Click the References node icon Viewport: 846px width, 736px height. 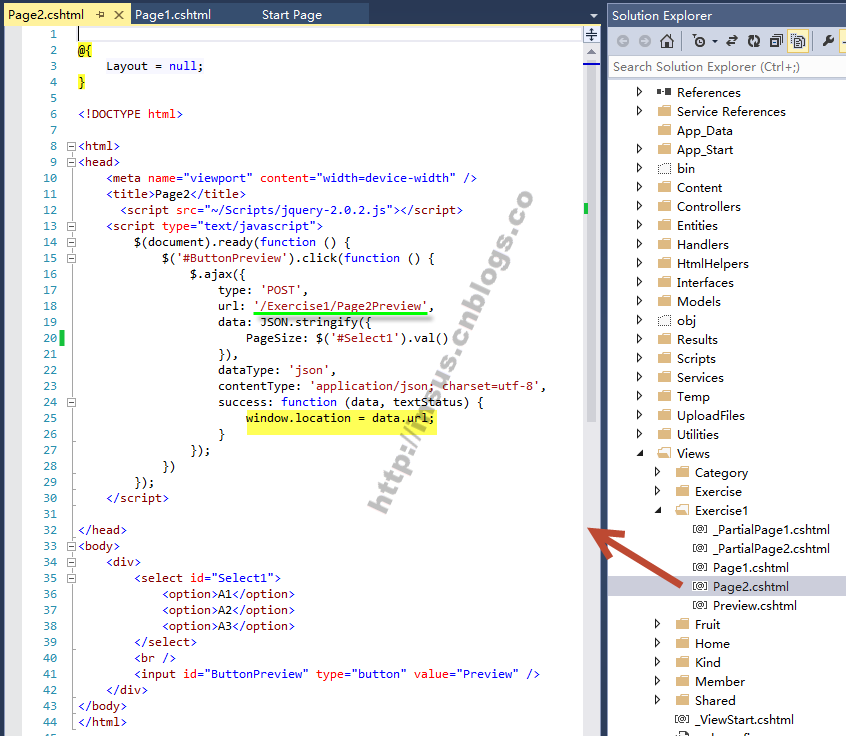[664, 92]
